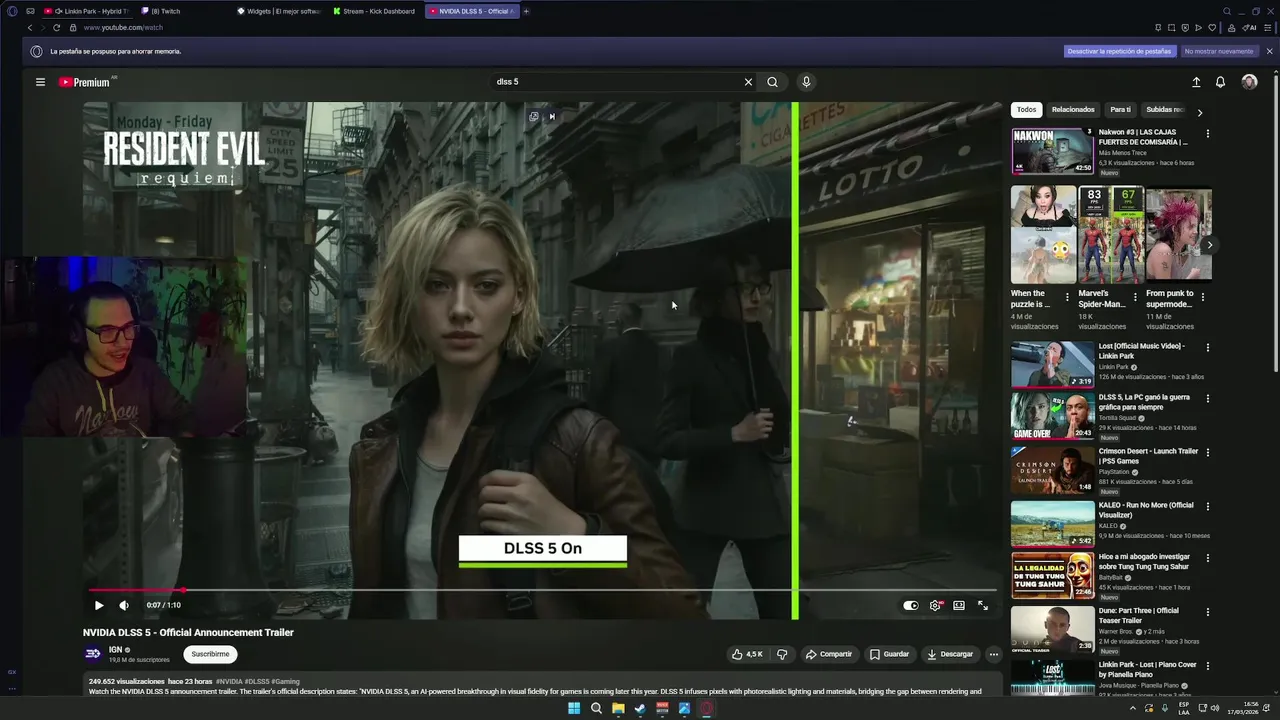Open the IGN channel avatar
Screen dimensions: 1280x720
tap(93, 654)
